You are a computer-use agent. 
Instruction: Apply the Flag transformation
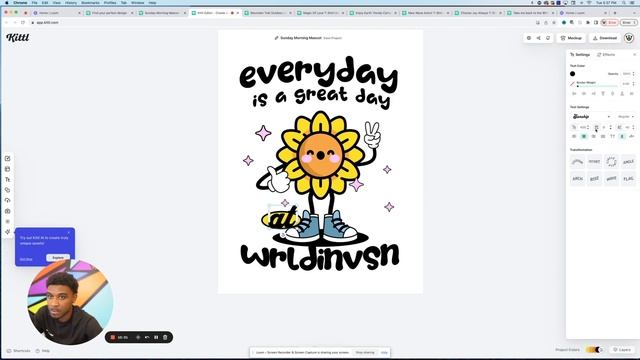pos(628,179)
